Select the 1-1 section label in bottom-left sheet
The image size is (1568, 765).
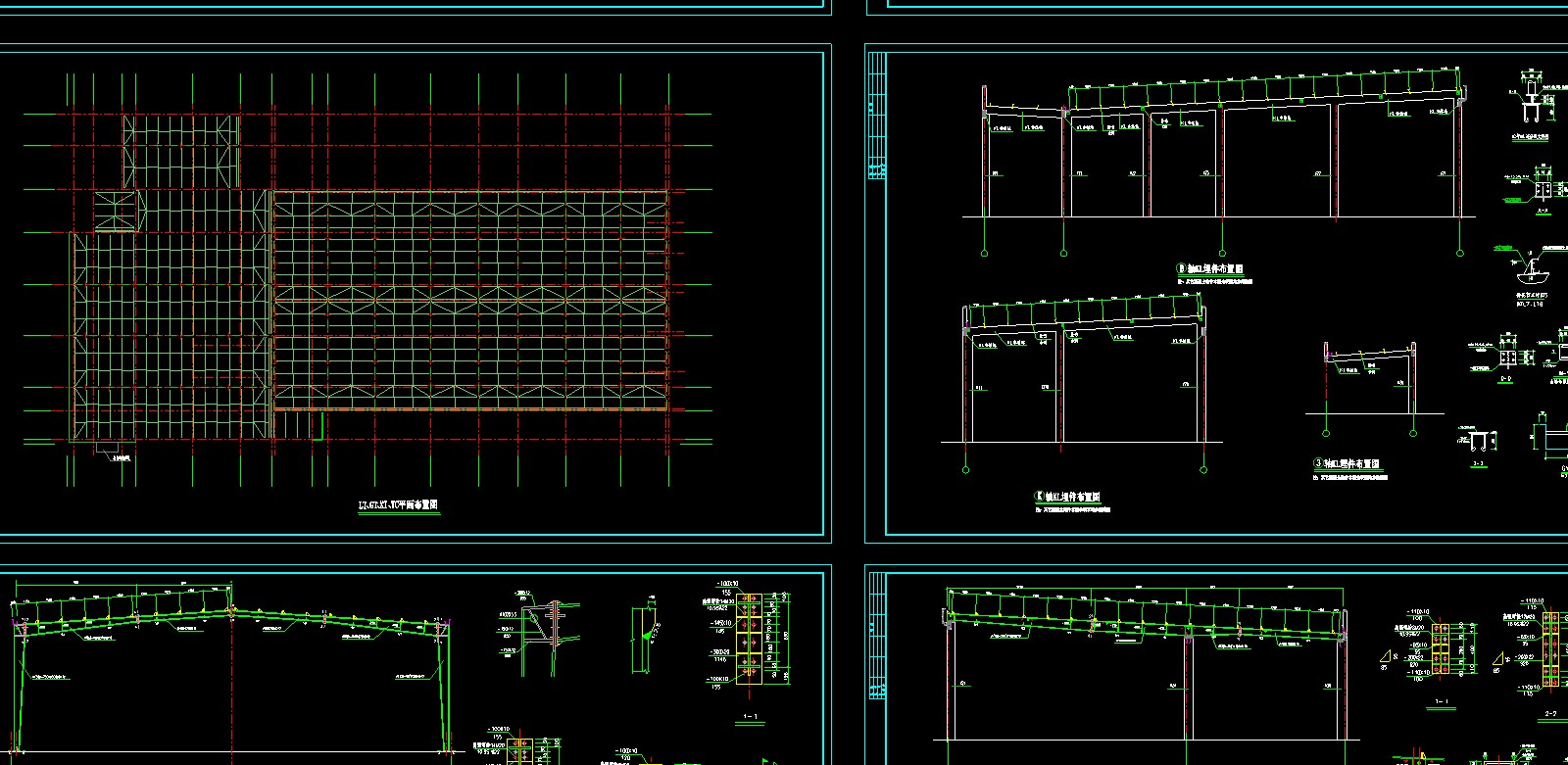click(x=750, y=717)
